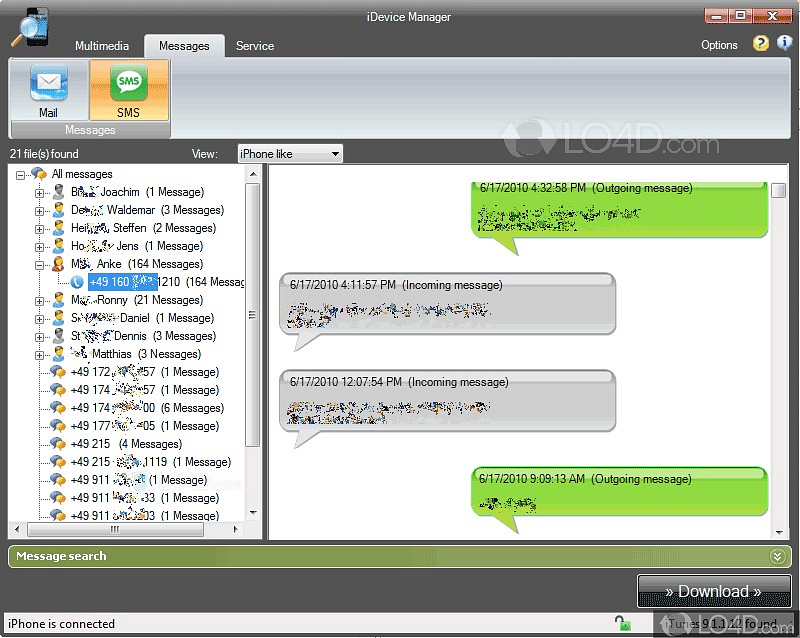Collapse the Message search panel chevron
The width and height of the screenshot is (800, 638).
click(x=778, y=556)
